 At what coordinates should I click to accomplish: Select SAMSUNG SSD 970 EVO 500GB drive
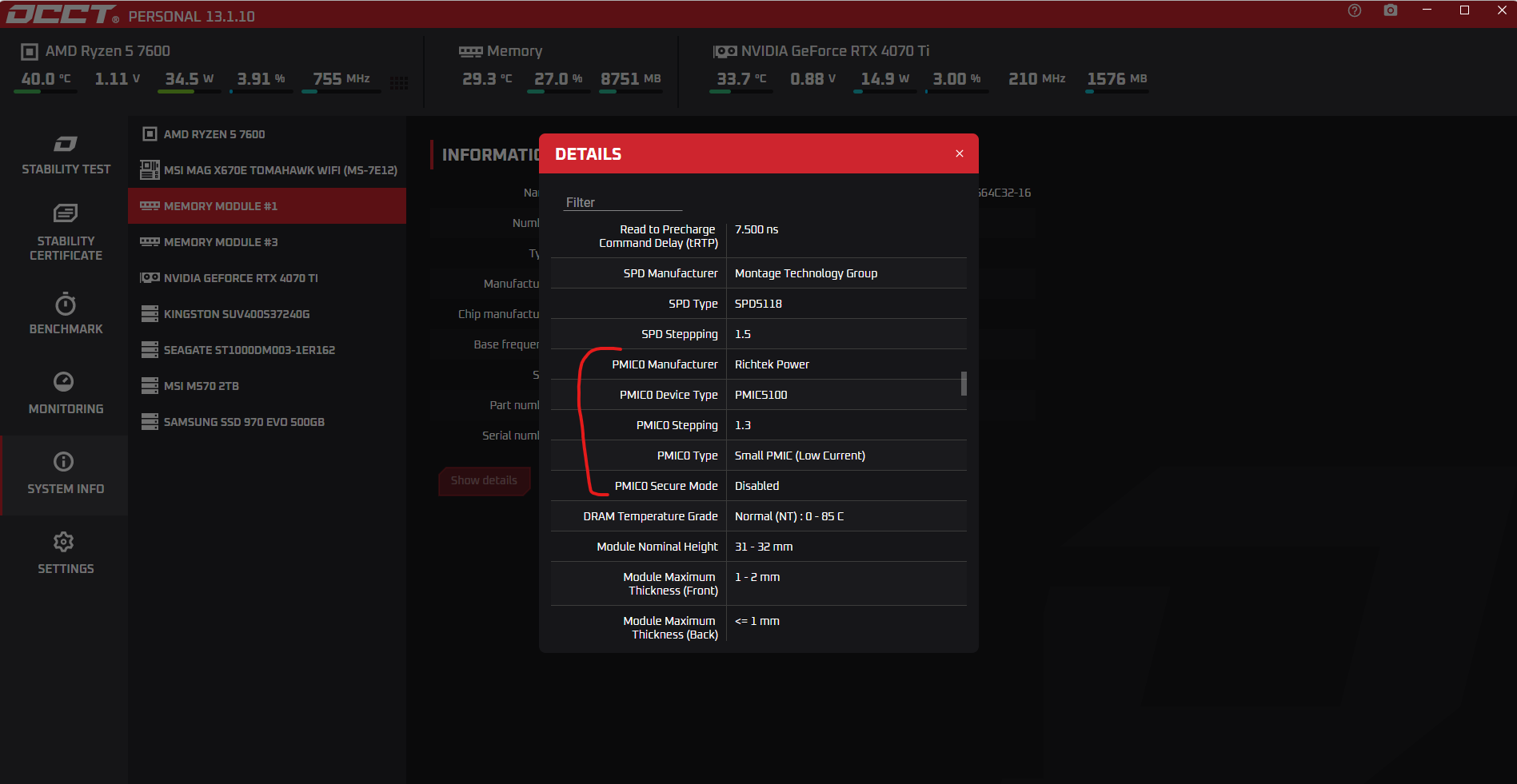267,422
